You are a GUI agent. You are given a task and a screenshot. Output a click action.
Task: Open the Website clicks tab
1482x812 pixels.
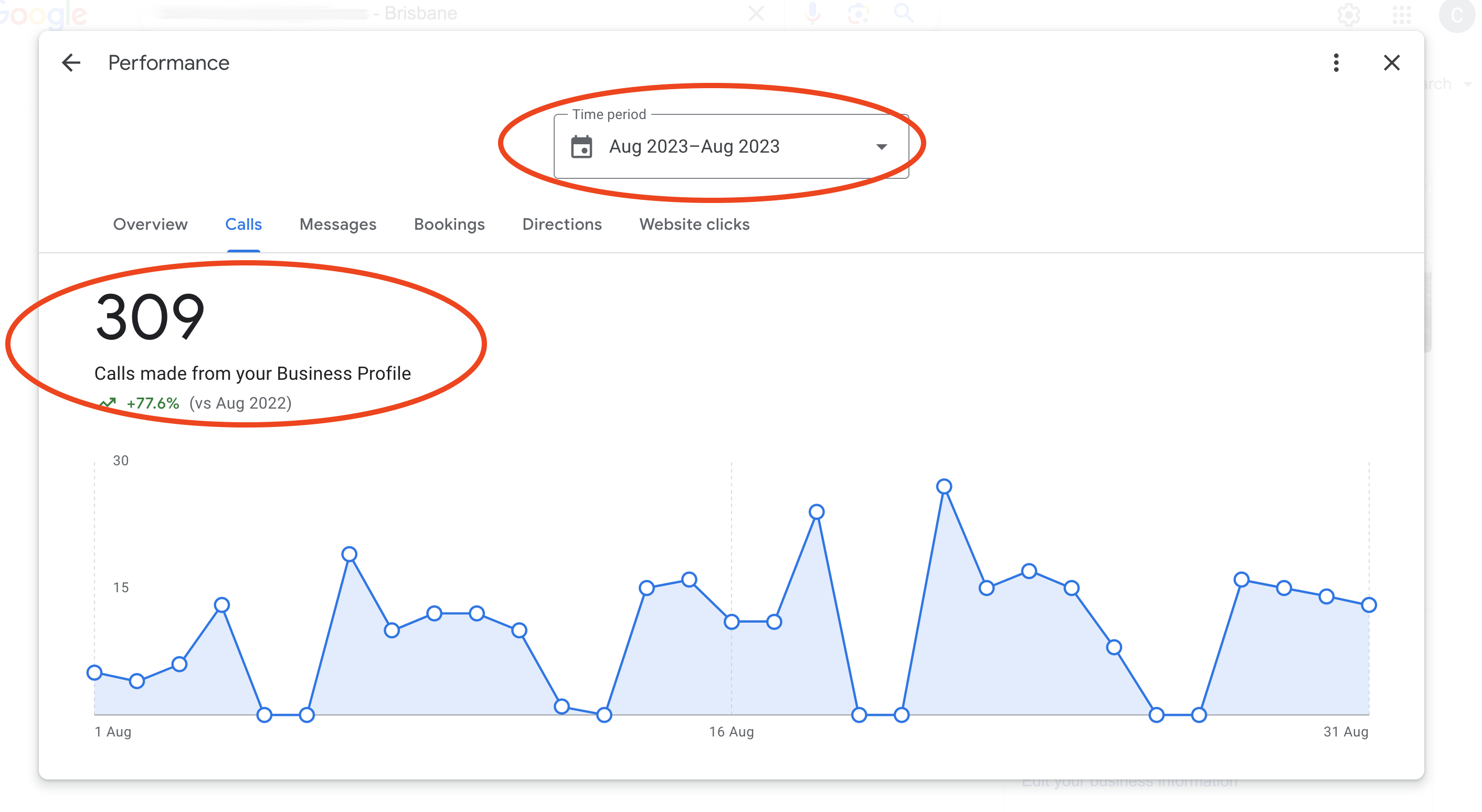694,225
